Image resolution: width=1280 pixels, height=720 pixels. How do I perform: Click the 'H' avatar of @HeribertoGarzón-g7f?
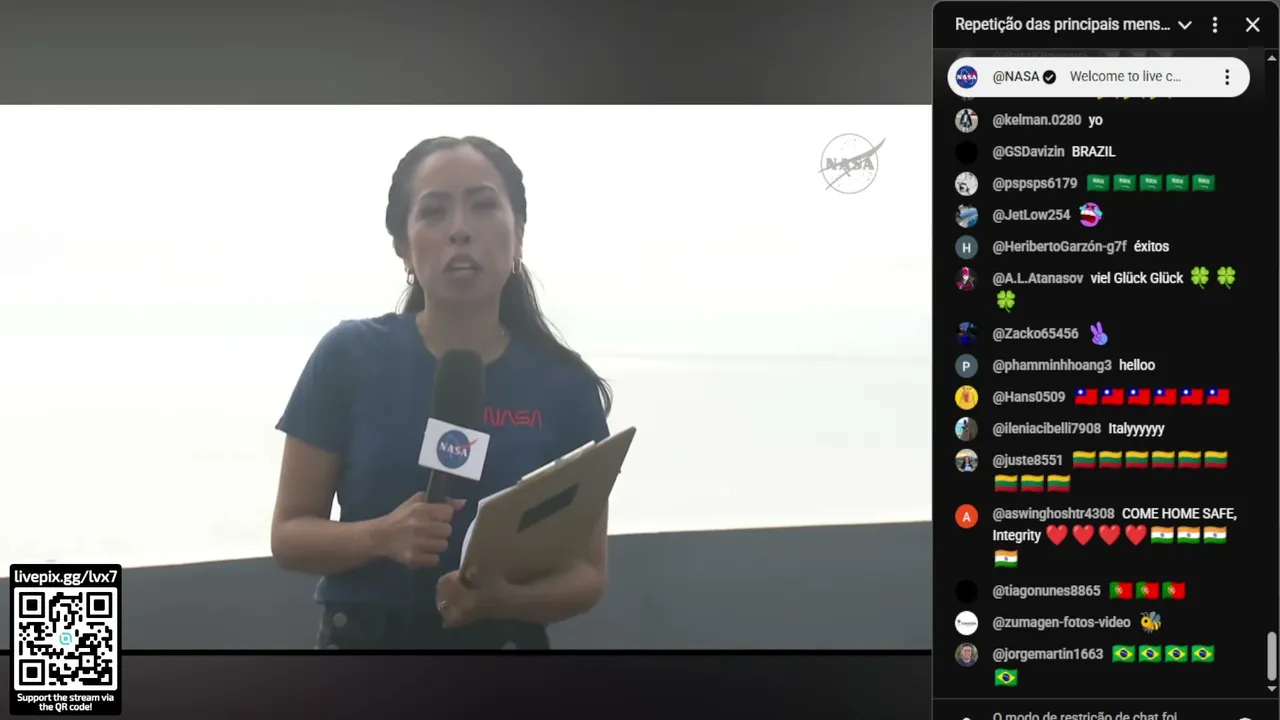pos(966,247)
